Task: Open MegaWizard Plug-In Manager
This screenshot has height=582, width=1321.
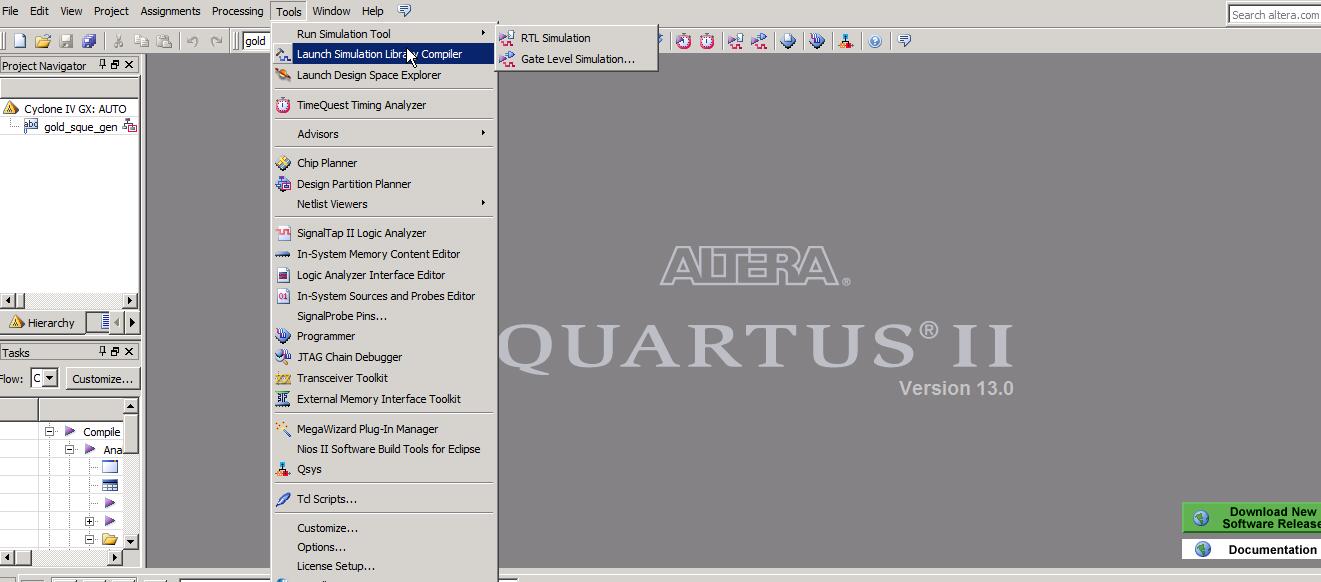Action: click(x=384, y=429)
